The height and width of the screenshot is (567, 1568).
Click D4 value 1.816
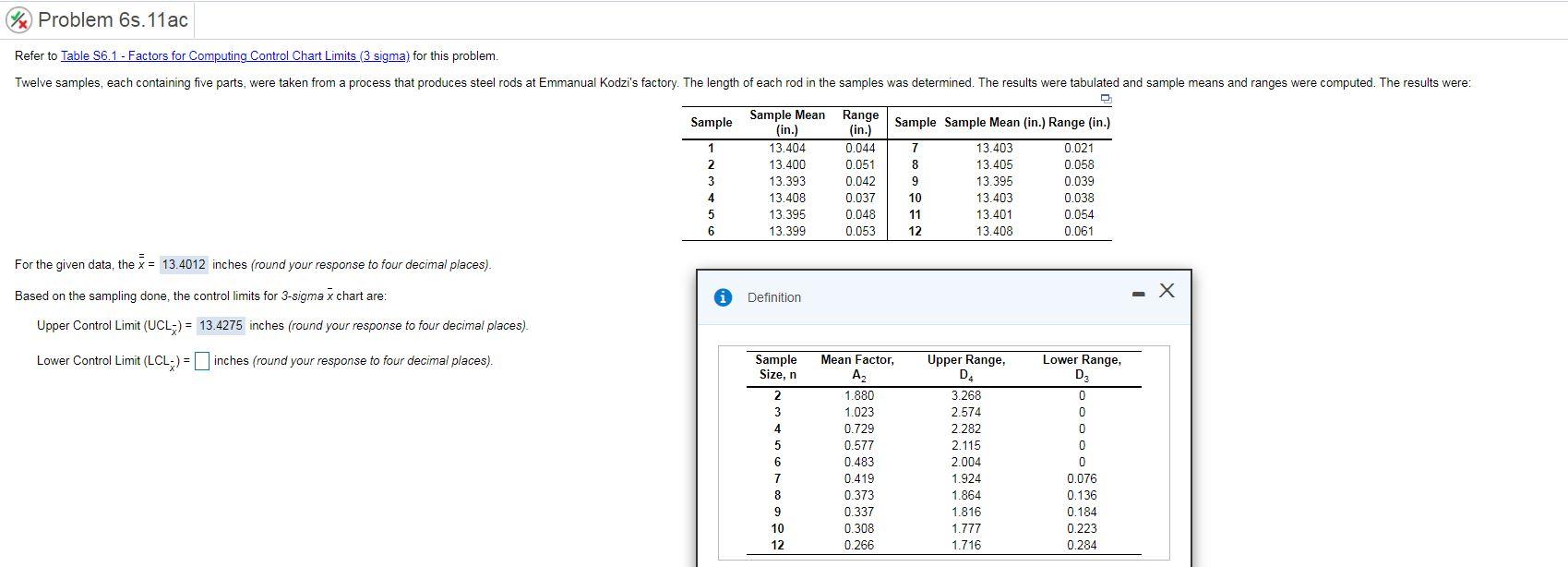click(x=966, y=512)
